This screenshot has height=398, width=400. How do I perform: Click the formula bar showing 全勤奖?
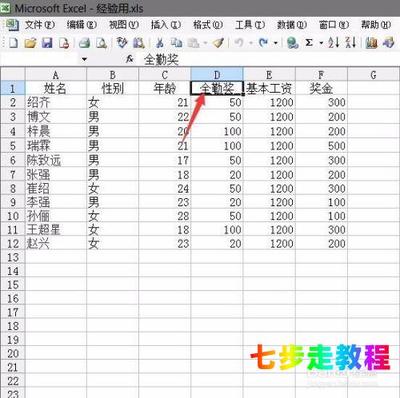coord(270,60)
